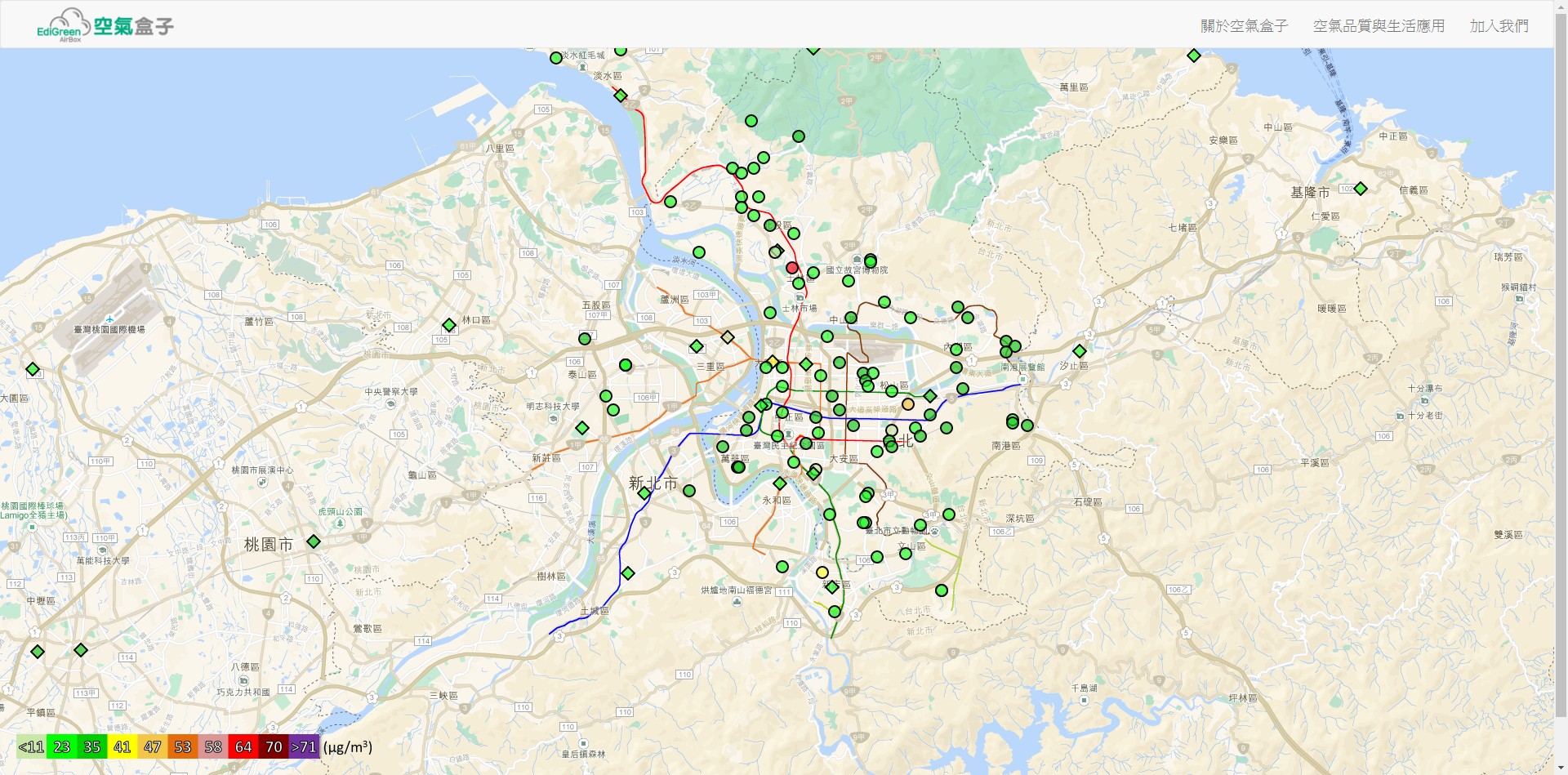The image size is (1568, 775).
Task: Click the orange 53 legend swatch
Action: click(182, 746)
